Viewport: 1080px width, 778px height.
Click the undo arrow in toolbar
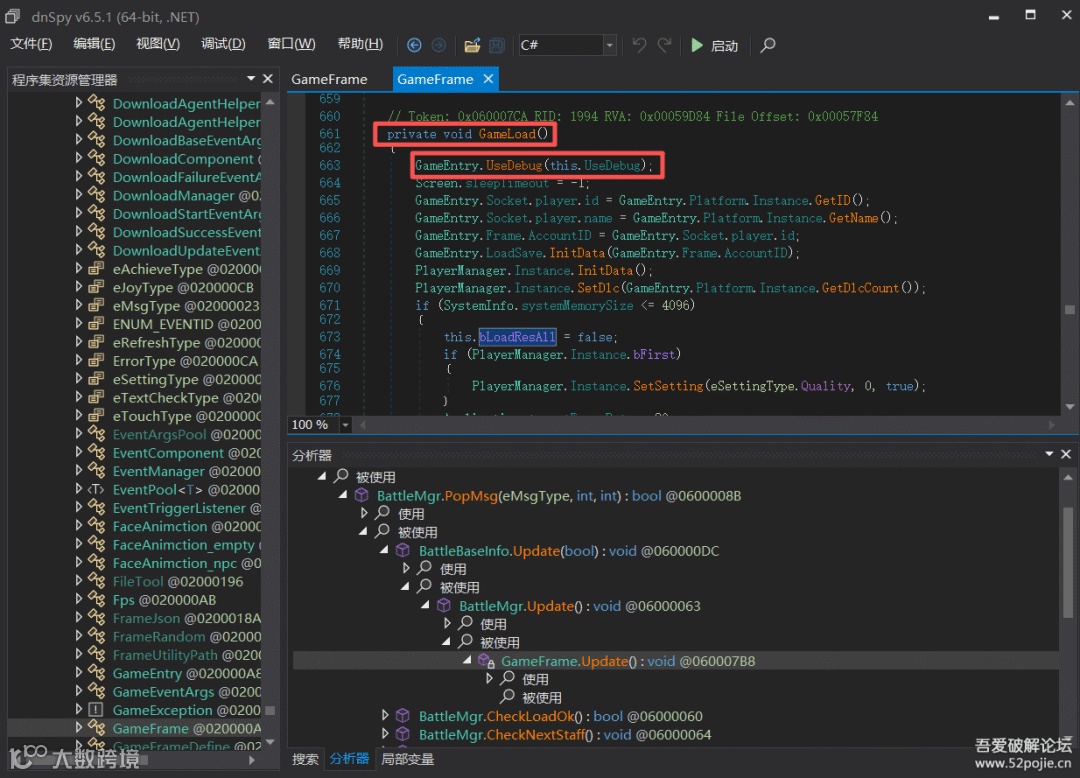[639, 45]
